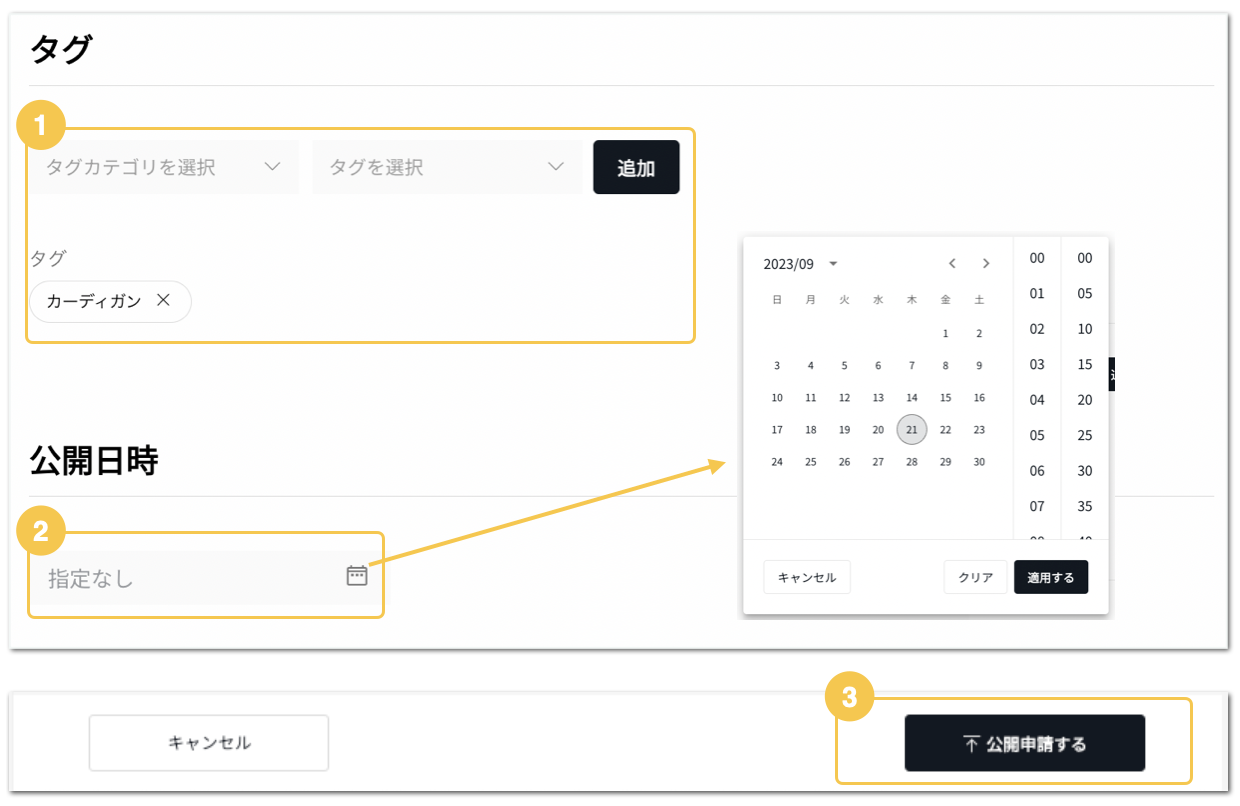Select day 8 in the calendar

pos(946,366)
